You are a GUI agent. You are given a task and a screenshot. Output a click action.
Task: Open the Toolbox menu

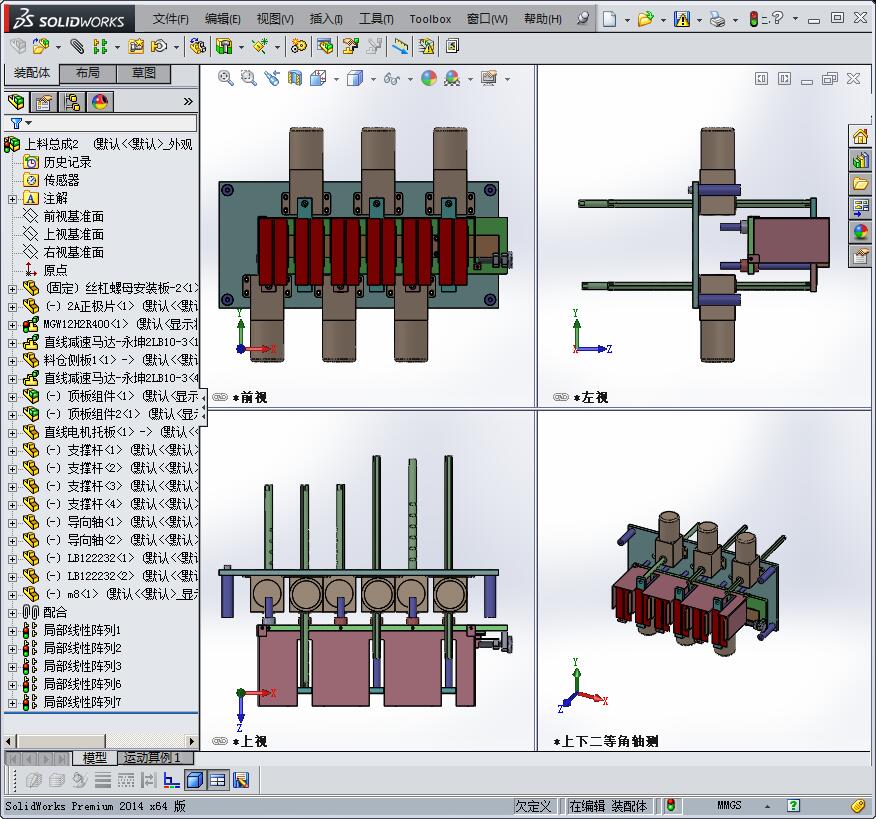tap(430, 19)
